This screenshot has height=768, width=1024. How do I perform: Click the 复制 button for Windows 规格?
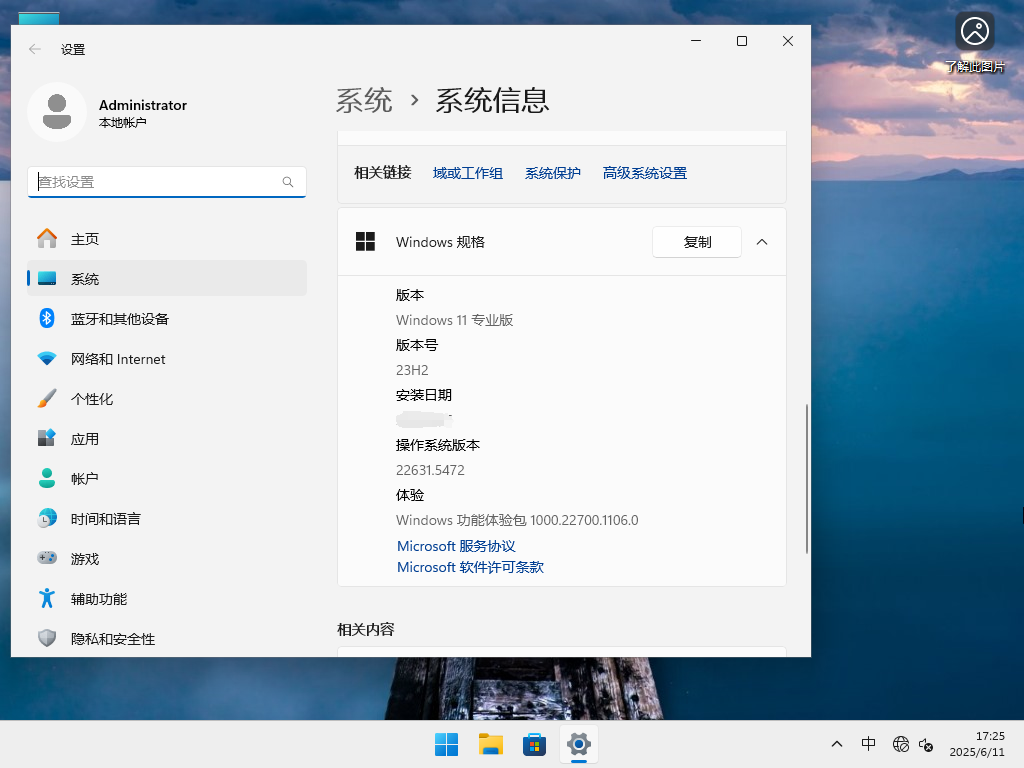click(697, 242)
